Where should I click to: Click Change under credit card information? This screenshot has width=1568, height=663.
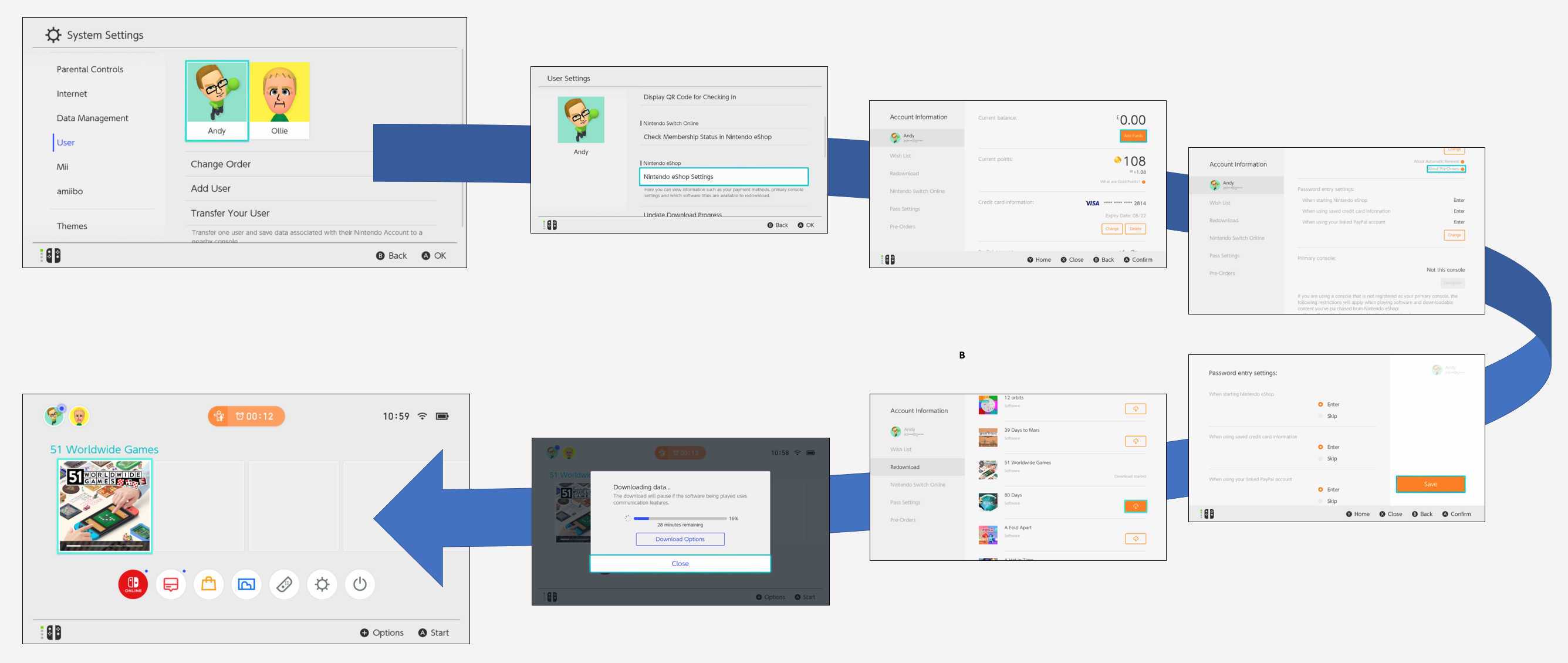pos(1111,229)
